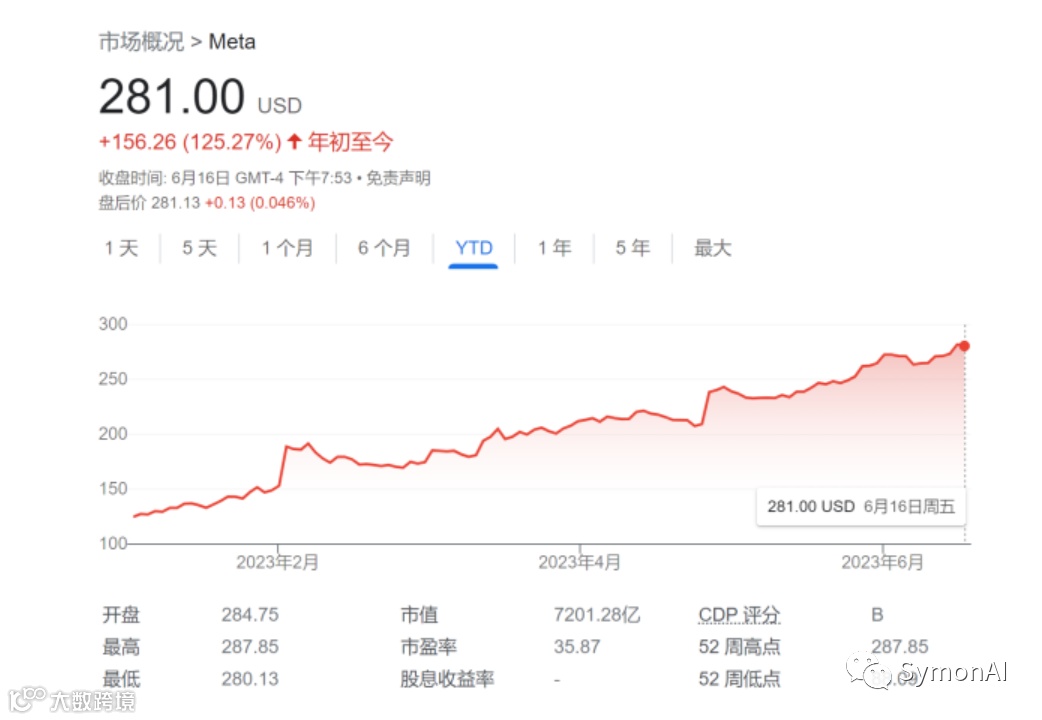Image resolution: width=1042 pixels, height=720 pixels.
Task: Click the day low value 280.13
Action: [x=250, y=679]
